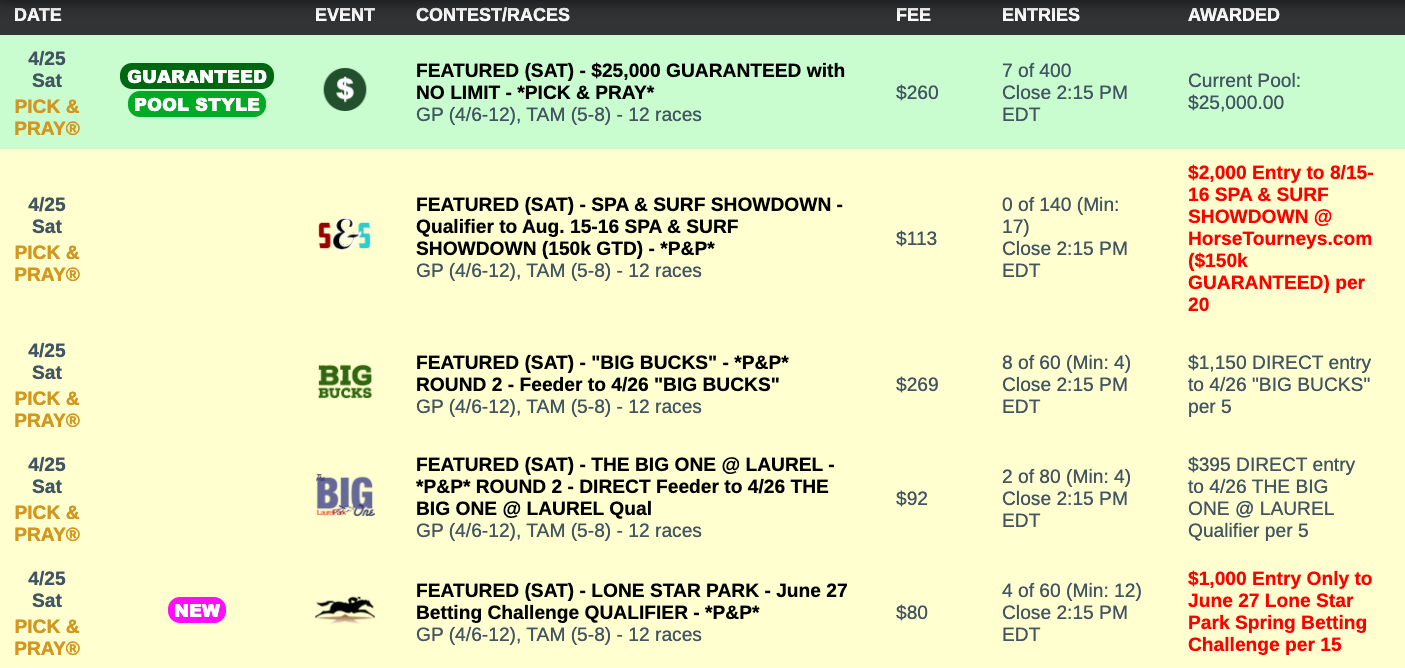The image size is (1405, 668).
Task: Click the green GUARANTEED badge
Action: 197,77
